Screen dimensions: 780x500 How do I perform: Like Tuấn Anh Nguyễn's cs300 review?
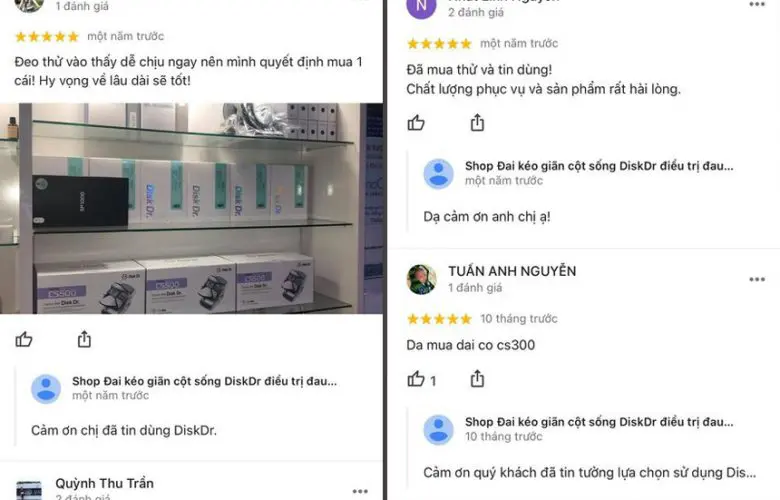[416, 379]
